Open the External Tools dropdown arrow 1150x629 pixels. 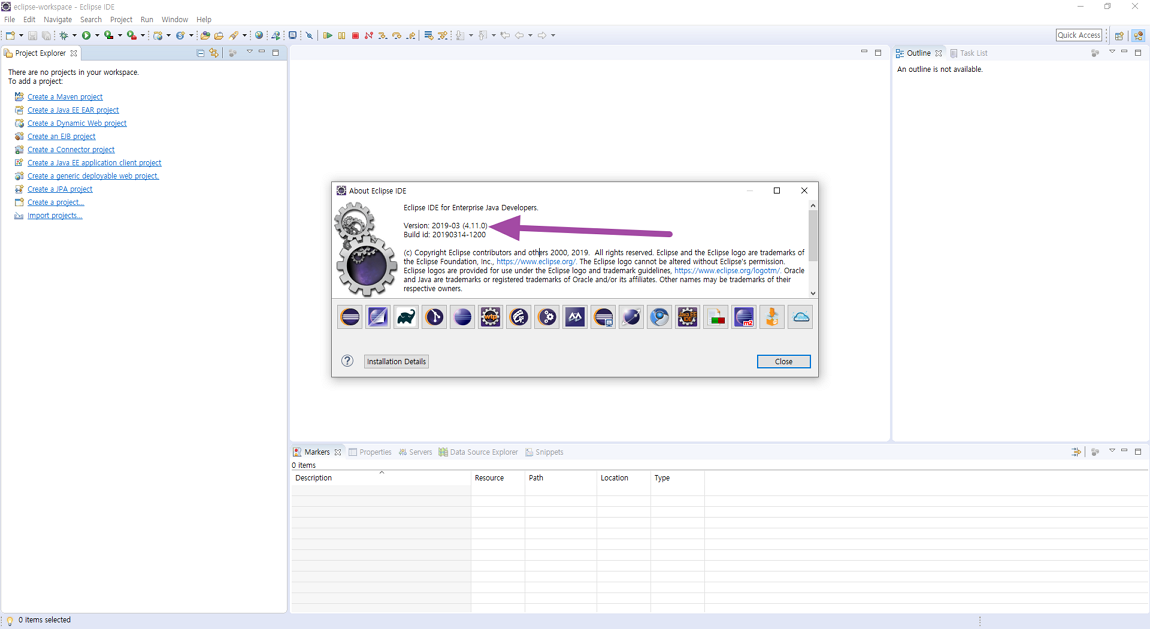click(x=142, y=35)
